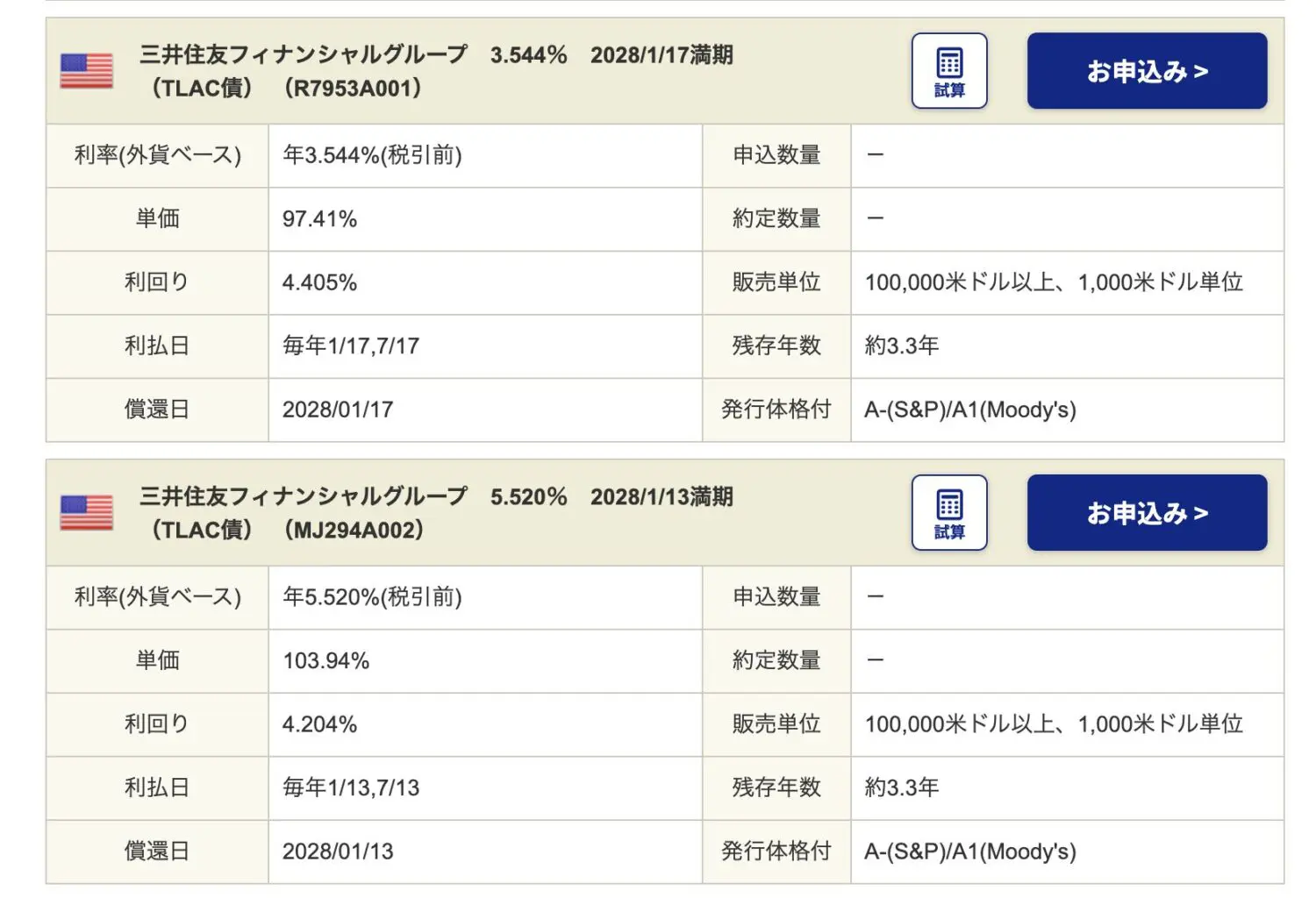Click the 試算 calculator icon for 5.520% bond
The image size is (1316, 898).
(x=949, y=513)
